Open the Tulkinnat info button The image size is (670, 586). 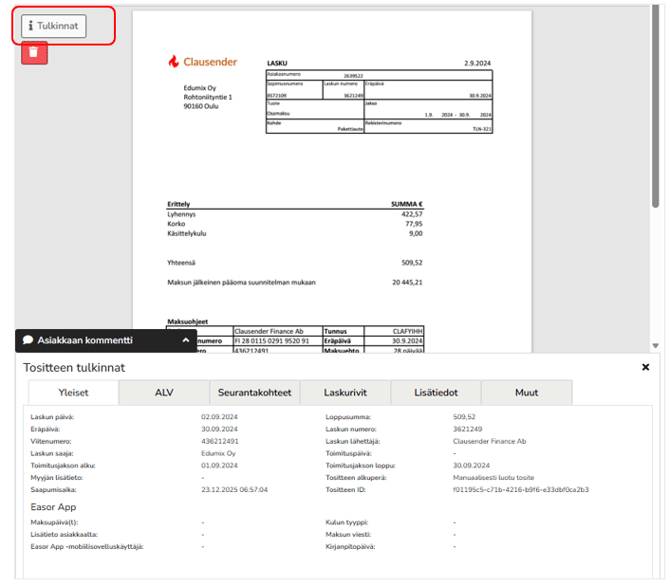tap(54, 26)
